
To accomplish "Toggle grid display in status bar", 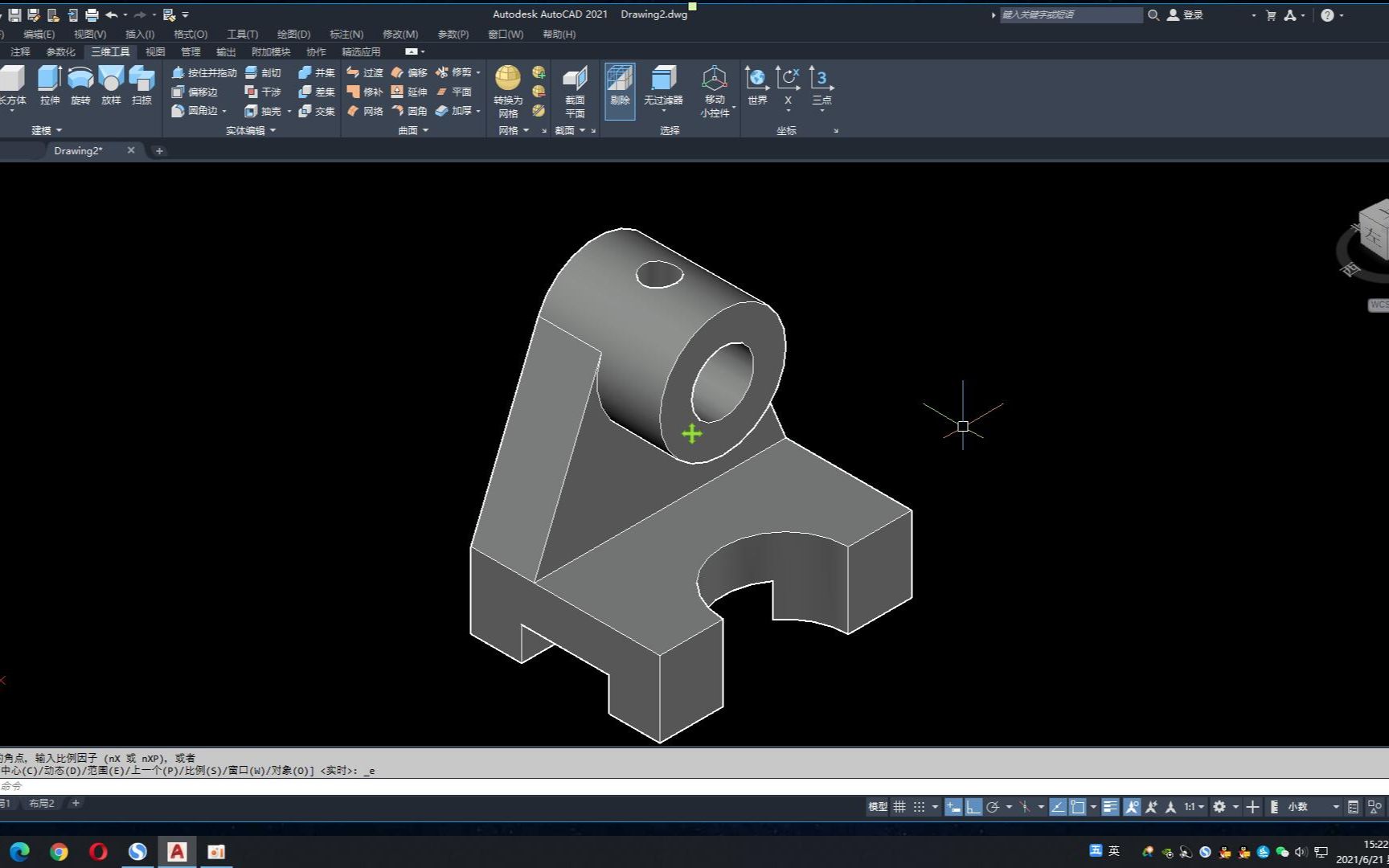I will pyautogui.click(x=899, y=807).
